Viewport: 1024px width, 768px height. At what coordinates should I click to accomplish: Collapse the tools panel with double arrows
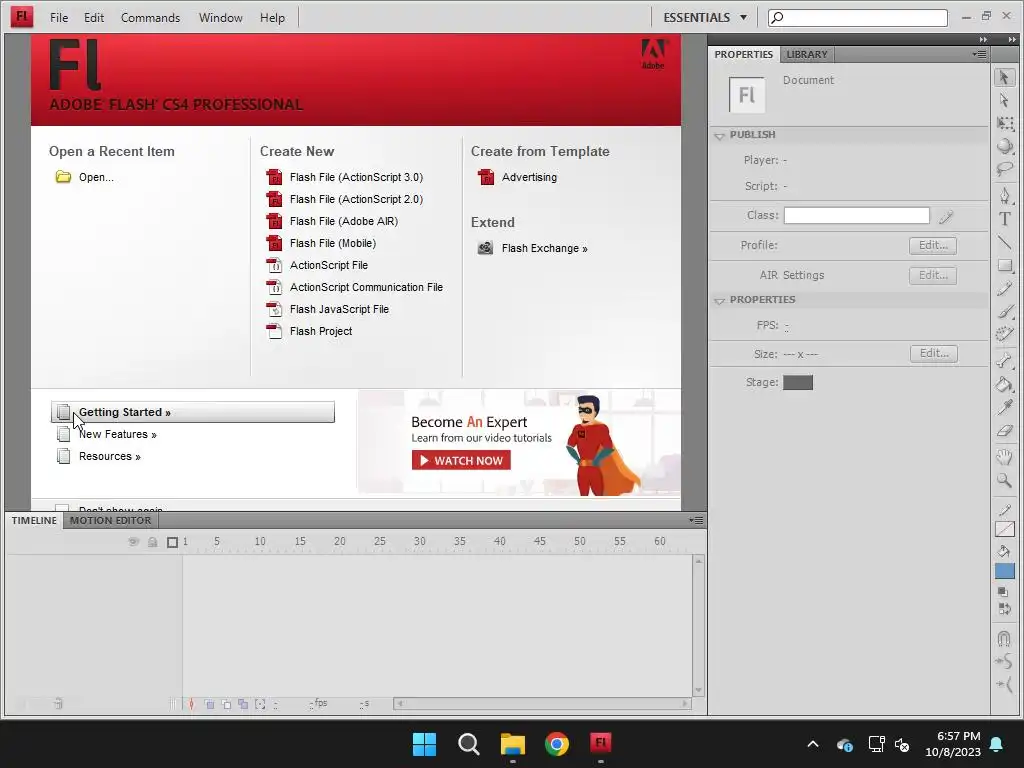[1012, 39]
